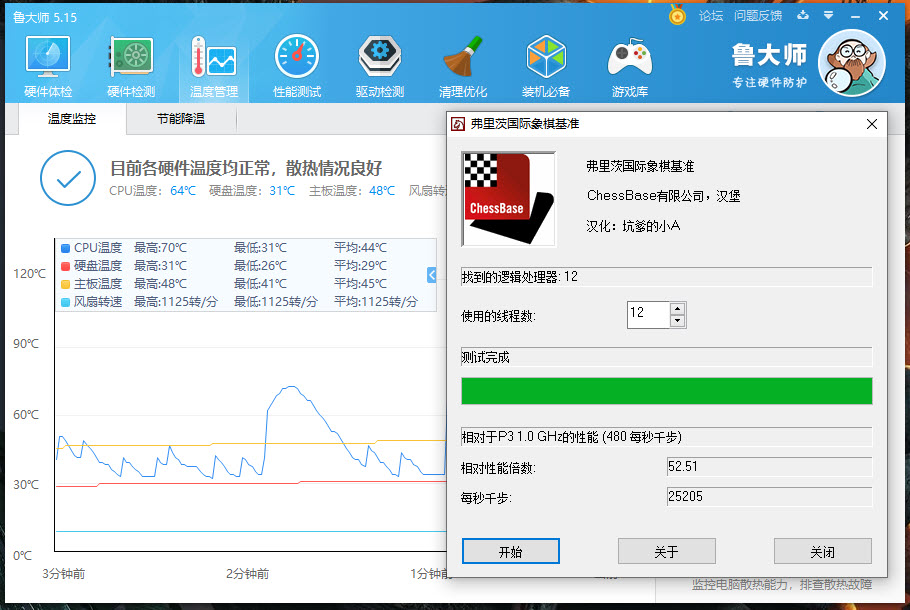This screenshot has height=610, width=910.
Task: Switch to the 节能降温 tab
Action: tap(180, 117)
